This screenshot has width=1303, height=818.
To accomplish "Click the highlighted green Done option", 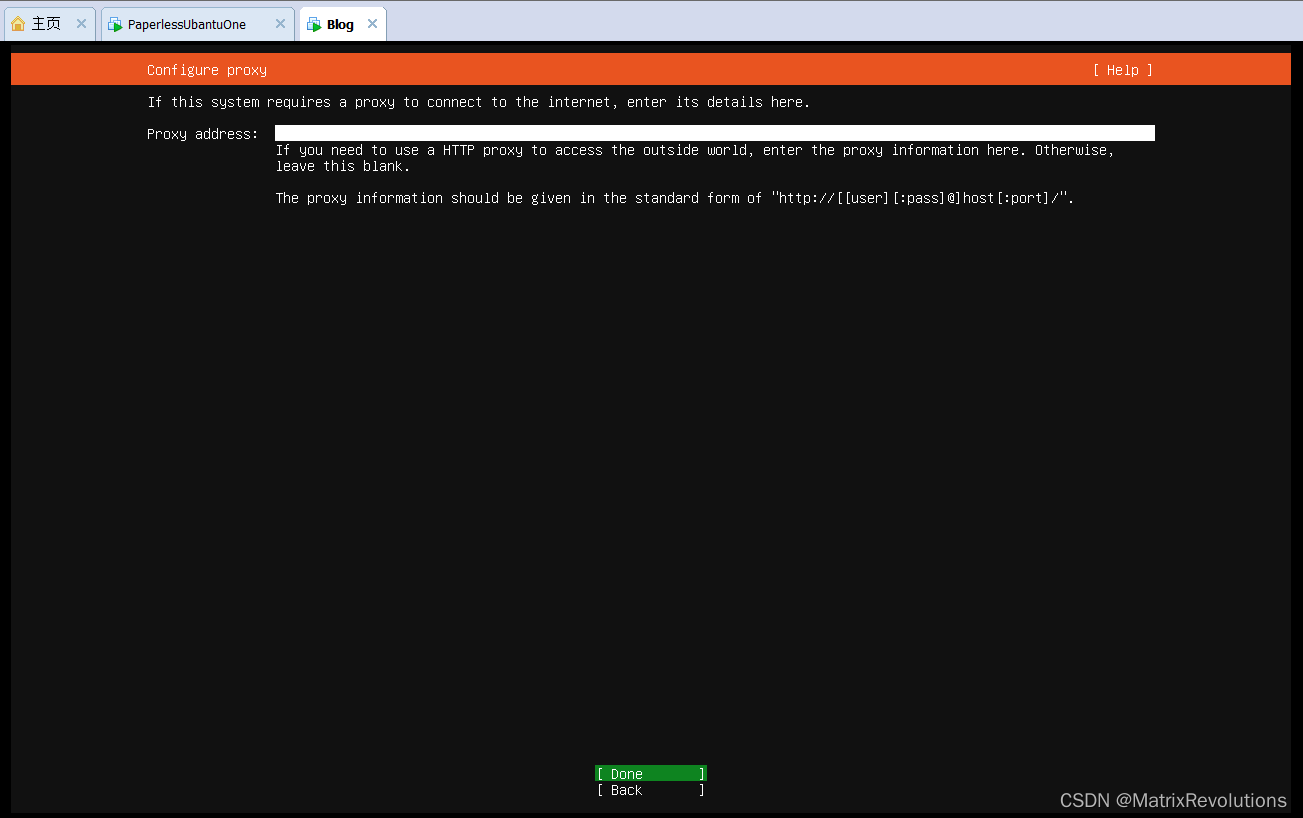I will [x=650, y=773].
